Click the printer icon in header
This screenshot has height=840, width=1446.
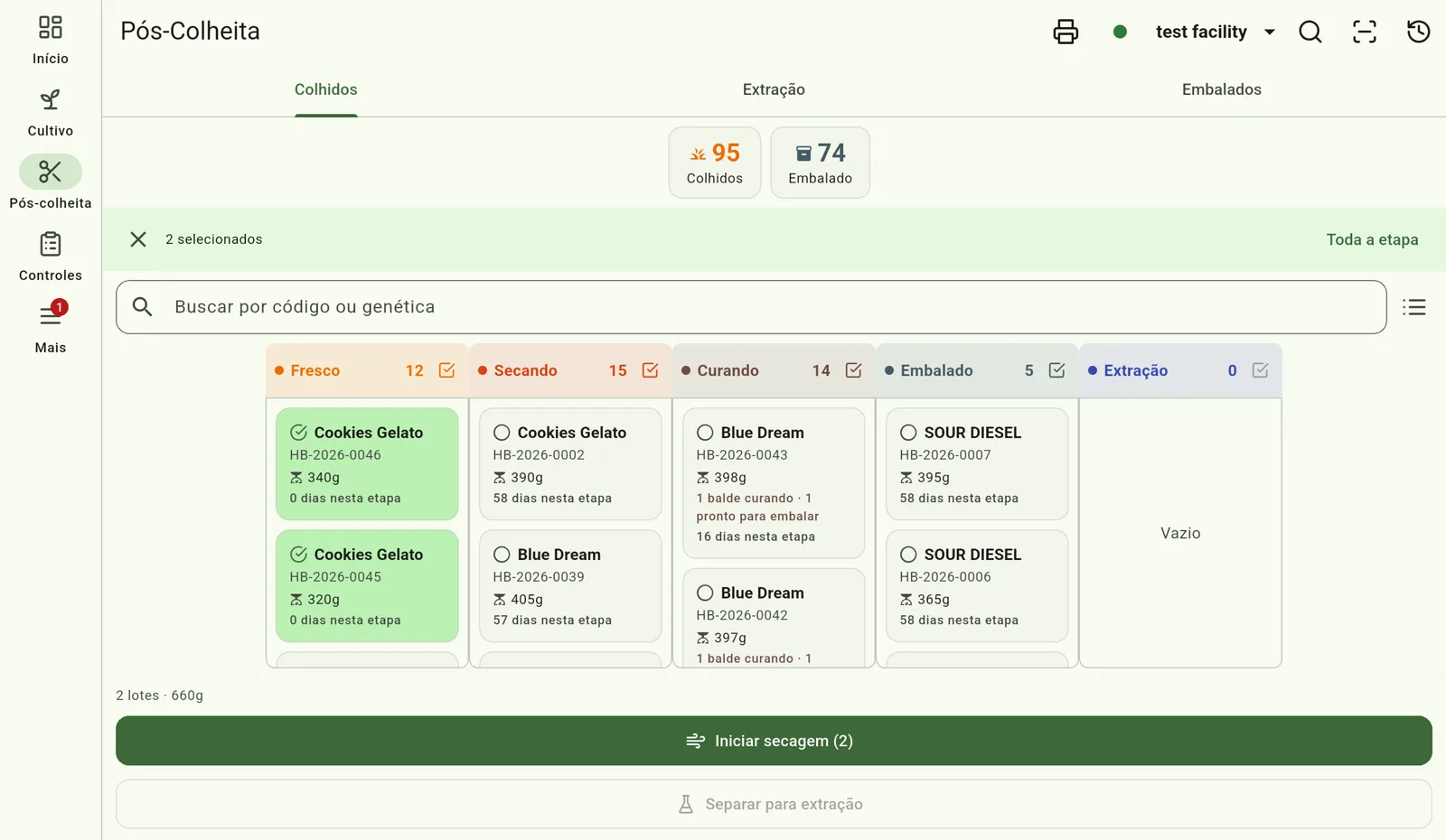(x=1066, y=32)
